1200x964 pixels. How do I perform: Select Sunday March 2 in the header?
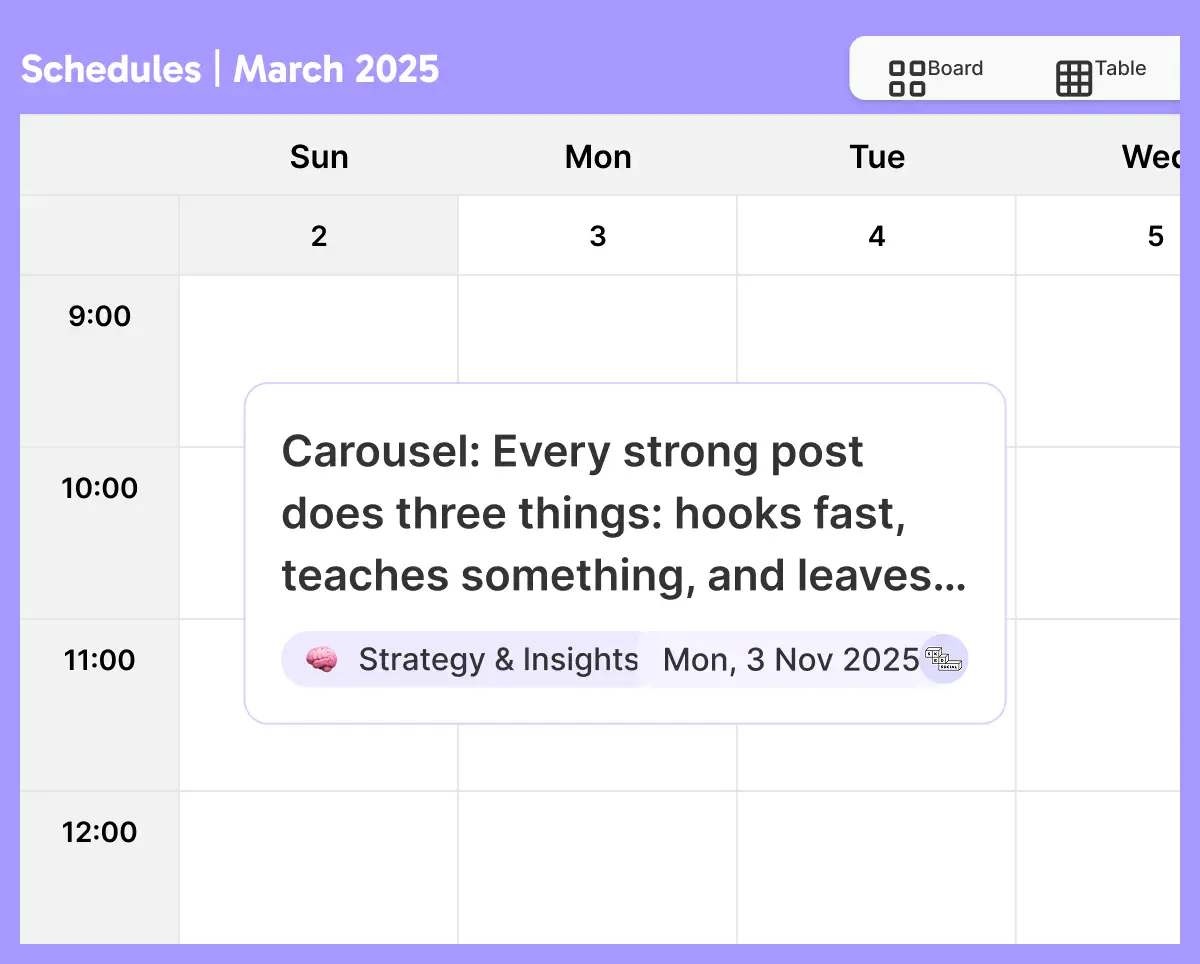point(318,235)
